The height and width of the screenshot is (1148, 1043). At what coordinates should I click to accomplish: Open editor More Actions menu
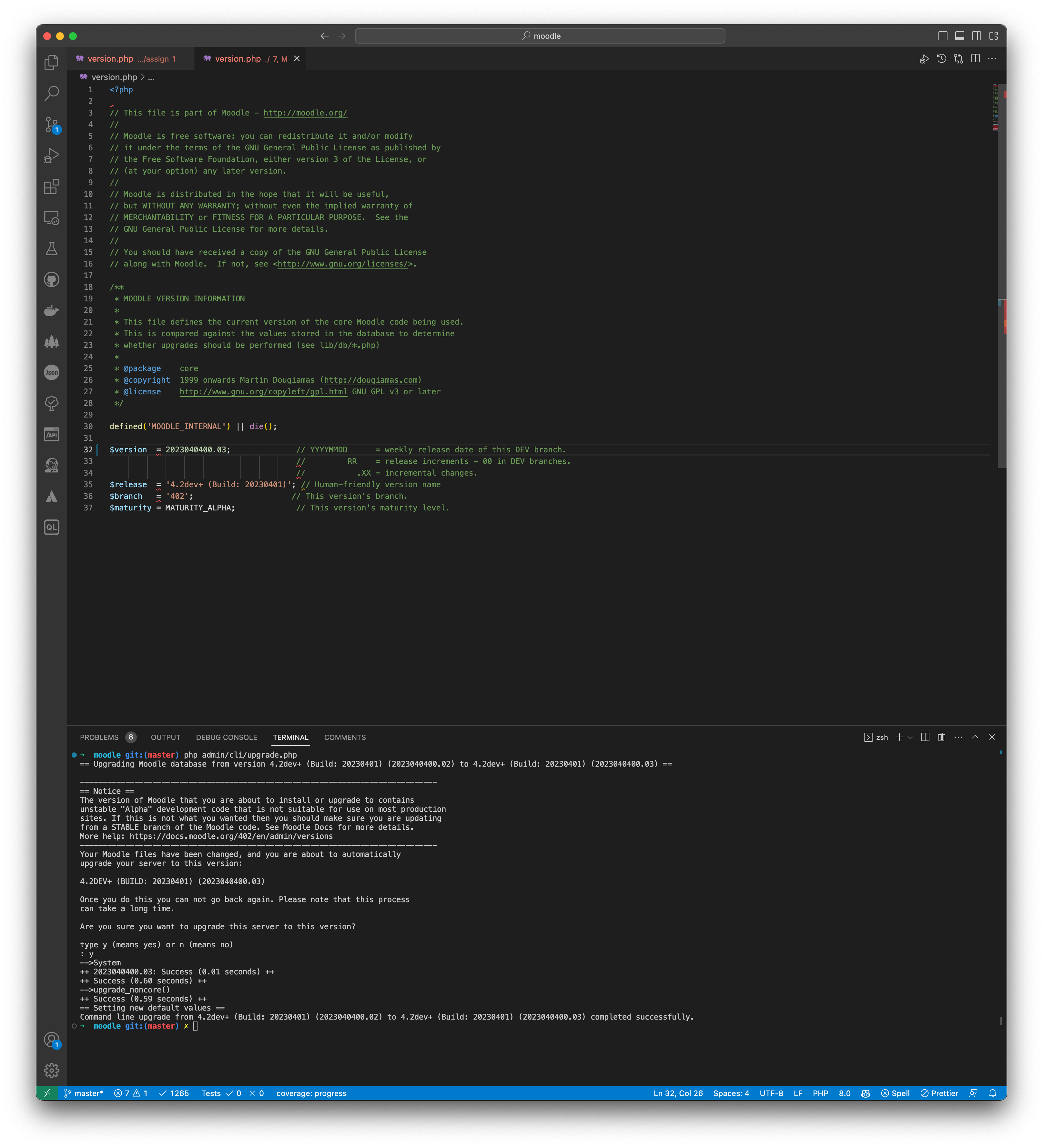tap(992, 59)
